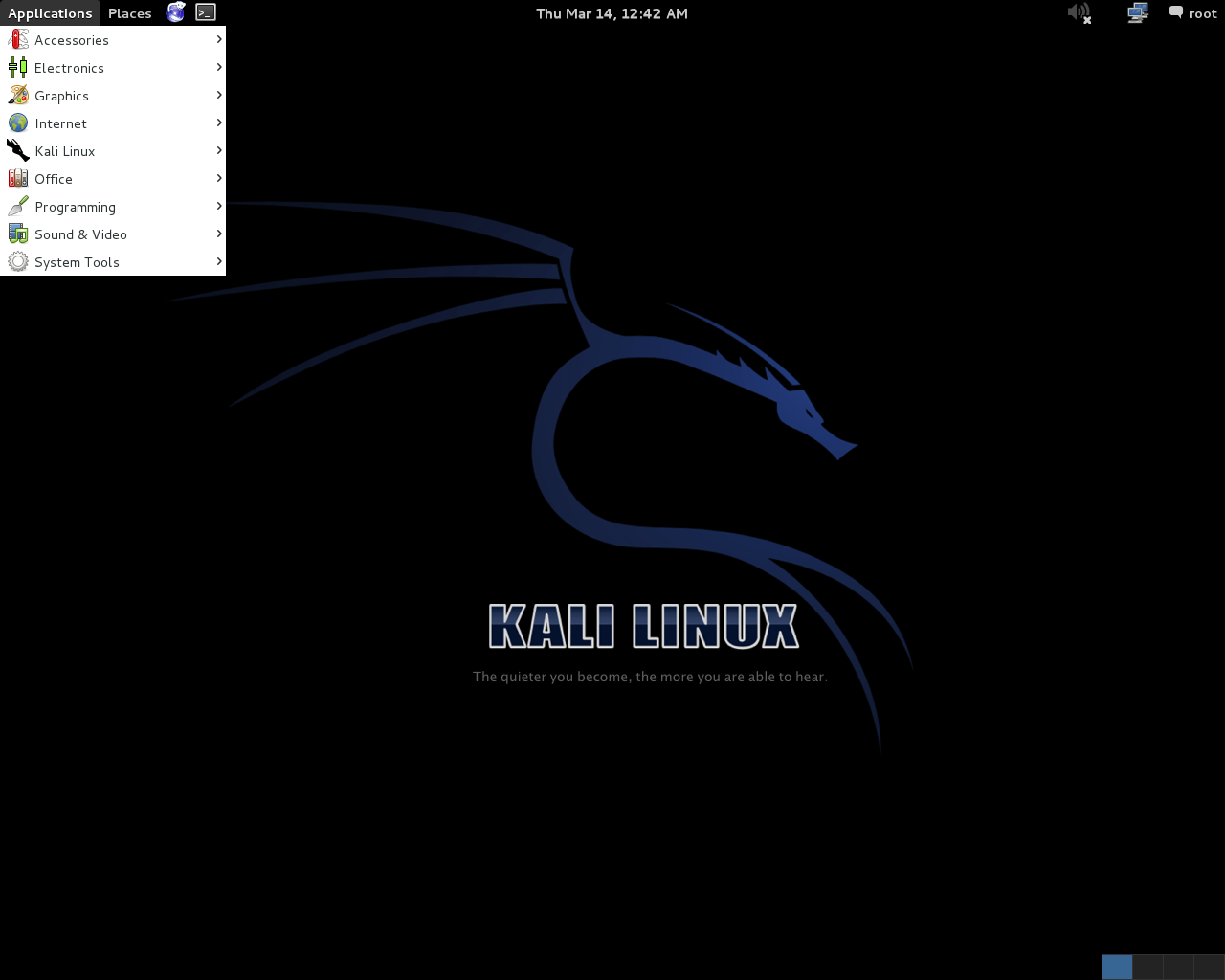This screenshot has width=1225, height=980.
Task: Launch the Iceweasel web browser from the panel
Action: coord(175,12)
